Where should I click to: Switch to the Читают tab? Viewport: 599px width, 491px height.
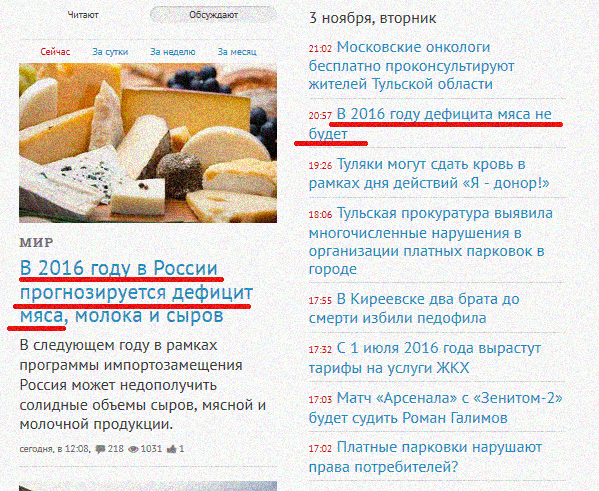(x=83, y=15)
